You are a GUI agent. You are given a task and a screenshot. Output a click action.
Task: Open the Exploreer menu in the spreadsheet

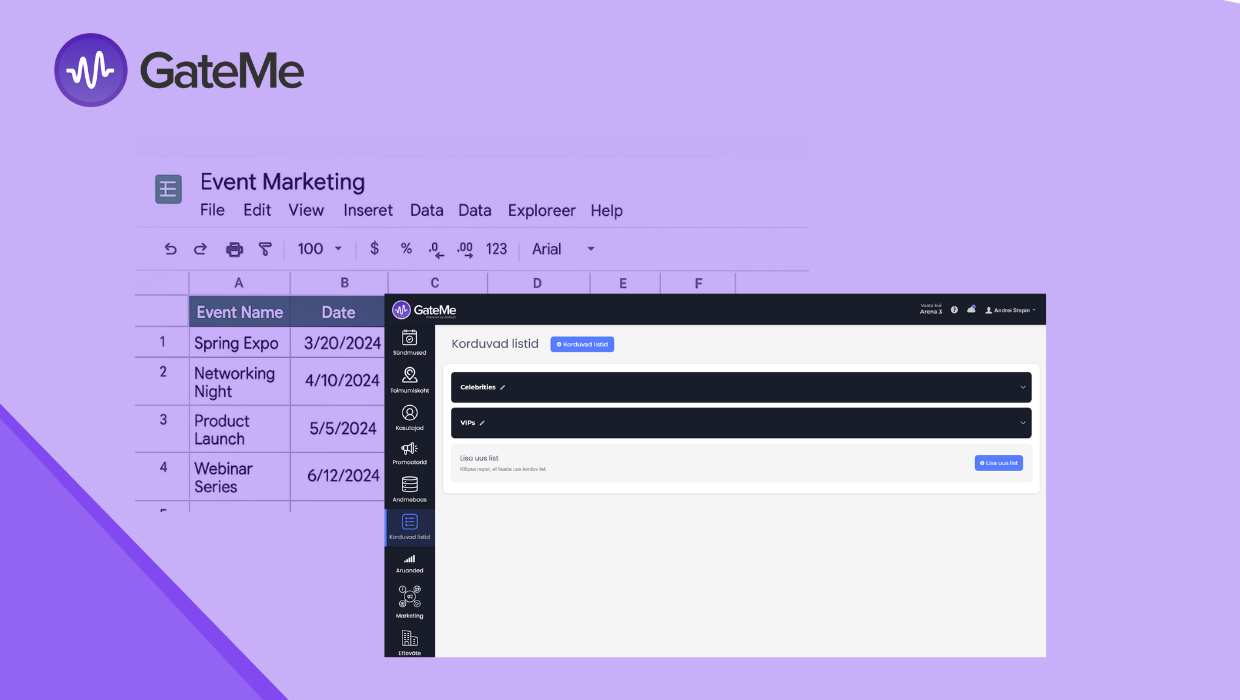[x=542, y=210]
